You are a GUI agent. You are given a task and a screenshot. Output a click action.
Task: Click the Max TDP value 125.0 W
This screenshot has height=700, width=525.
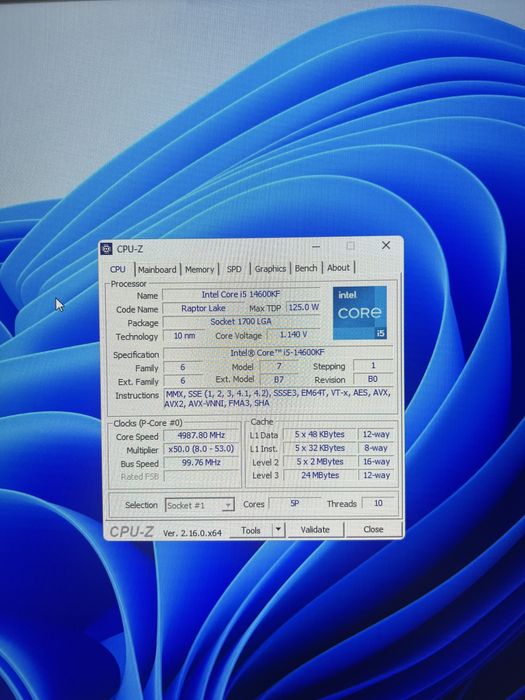click(304, 307)
